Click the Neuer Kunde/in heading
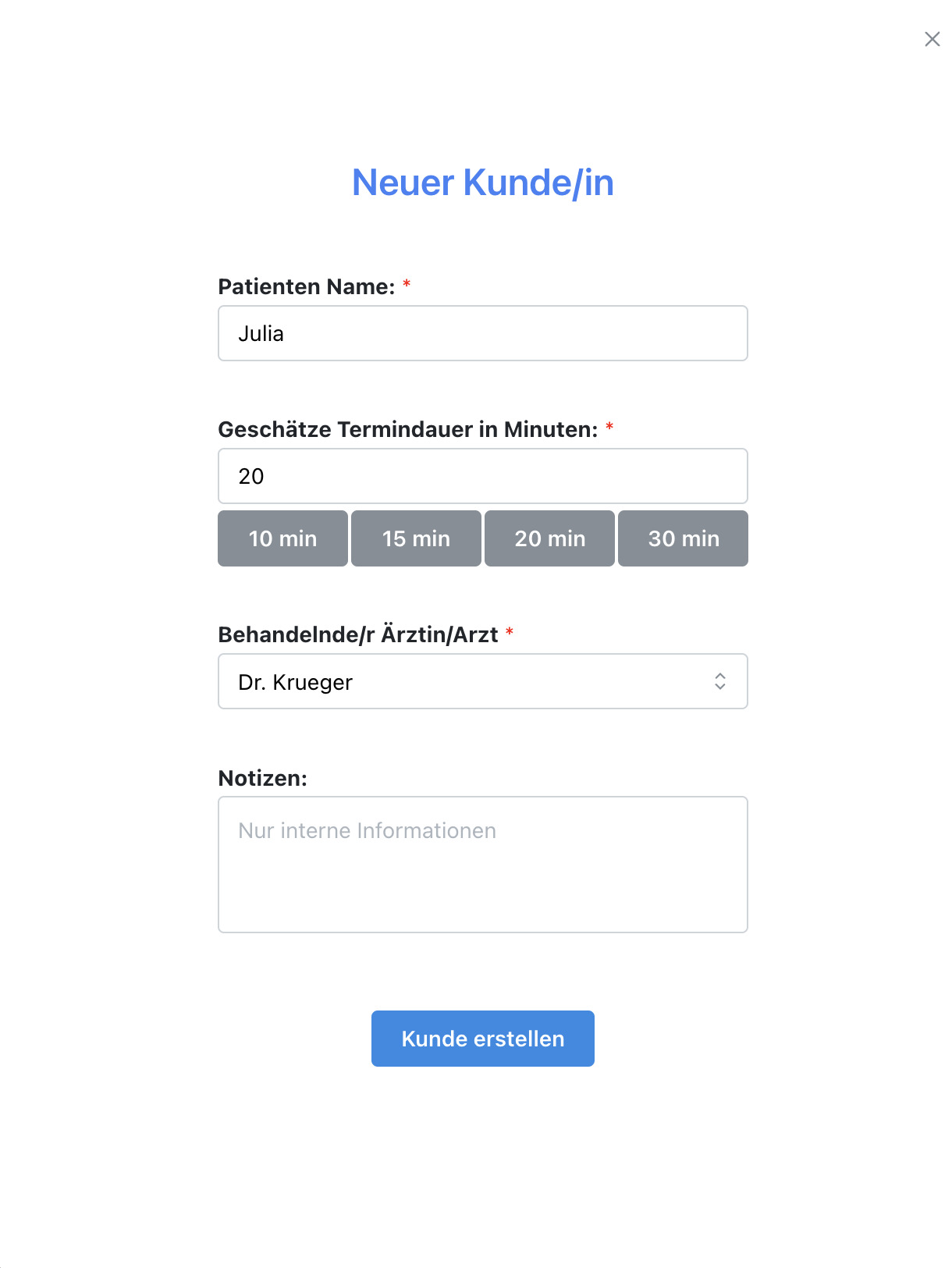Image resolution: width=952 pixels, height=1268 pixels. (x=482, y=183)
